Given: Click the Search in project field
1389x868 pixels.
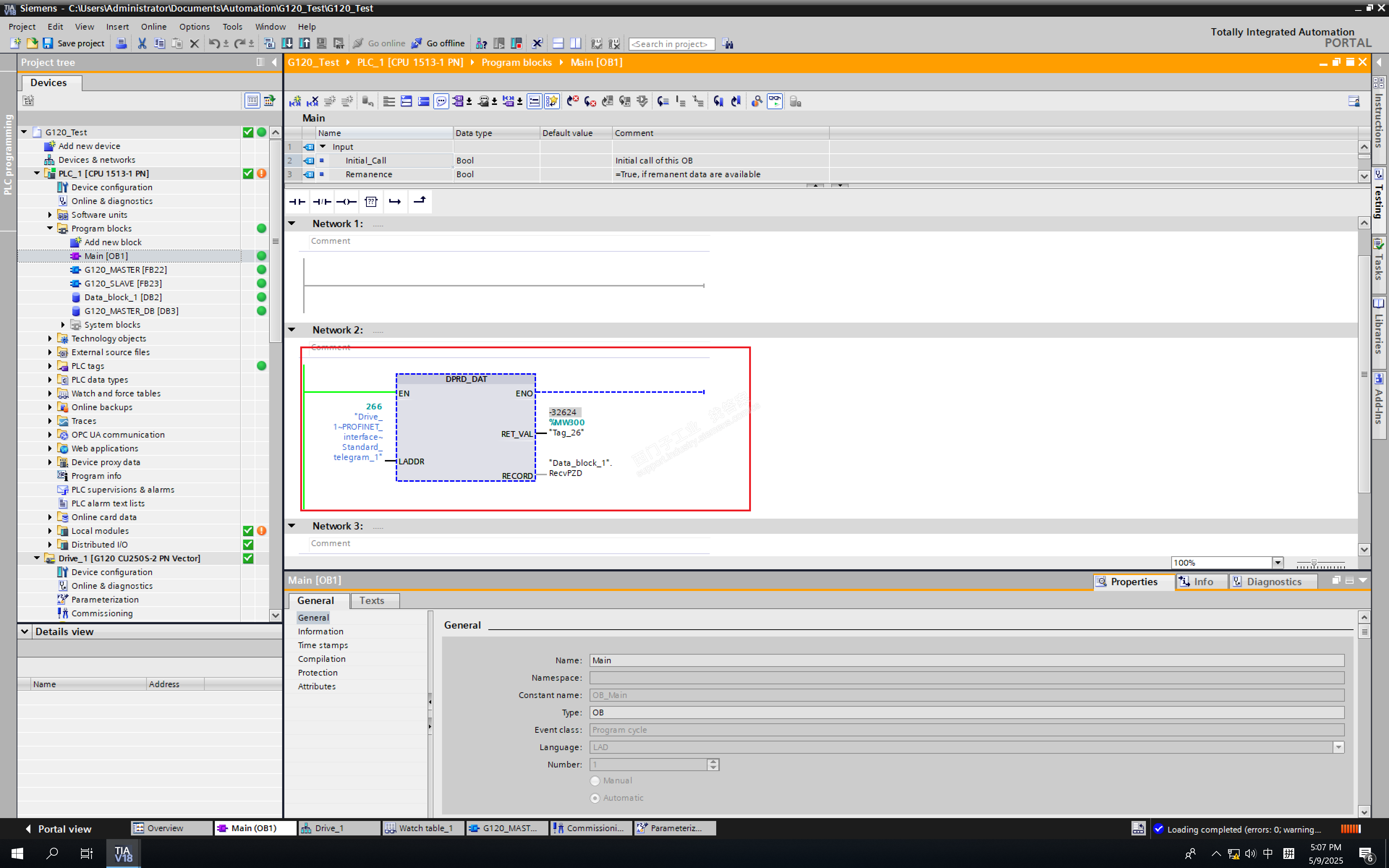Looking at the screenshot, I should point(671,44).
